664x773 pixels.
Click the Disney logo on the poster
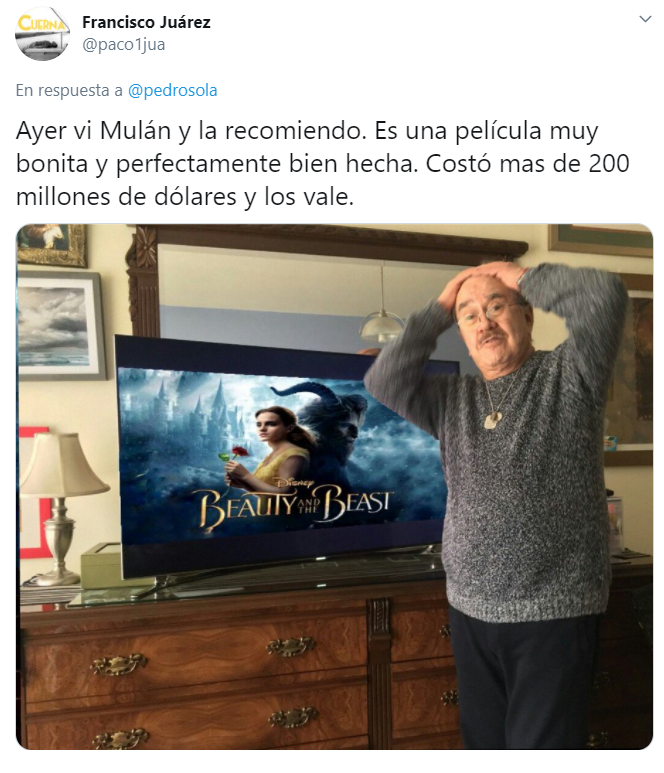[x=296, y=482]
